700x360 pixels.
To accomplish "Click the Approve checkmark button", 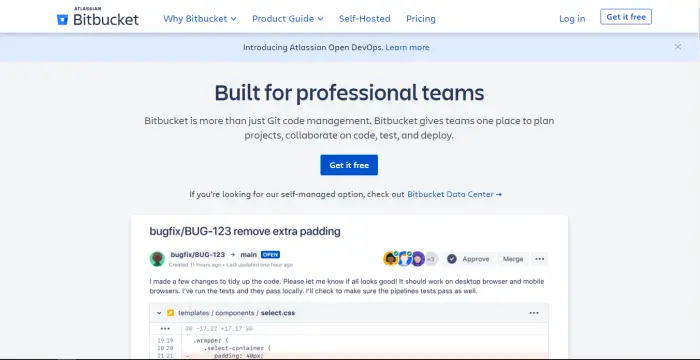I will click(x=469, y=259).
